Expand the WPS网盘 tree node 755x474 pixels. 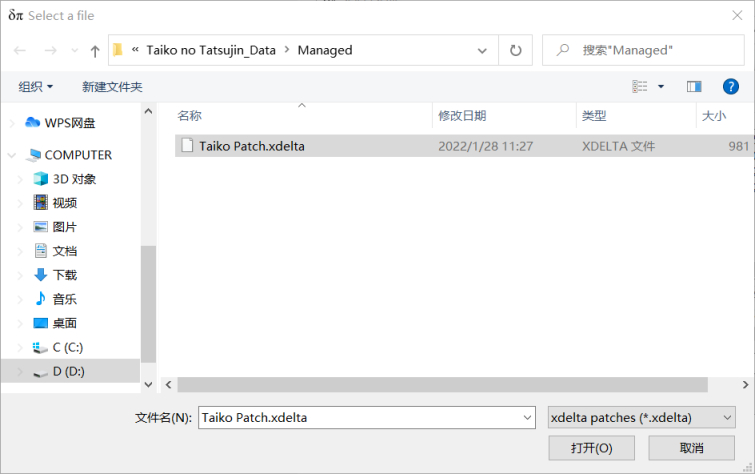pyautogui.click(x=12, y=123)
